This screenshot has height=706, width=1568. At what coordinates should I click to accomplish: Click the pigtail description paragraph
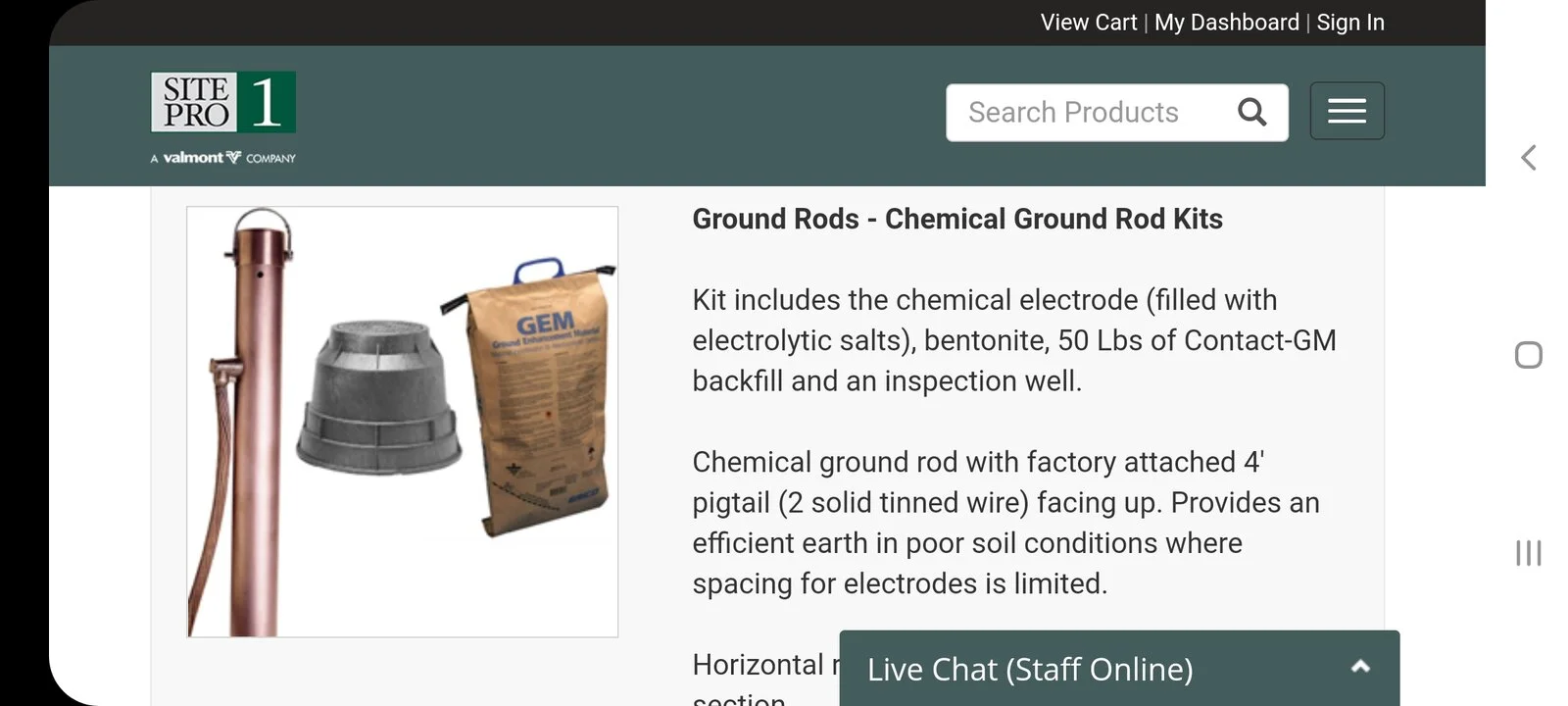[1006, 523]
